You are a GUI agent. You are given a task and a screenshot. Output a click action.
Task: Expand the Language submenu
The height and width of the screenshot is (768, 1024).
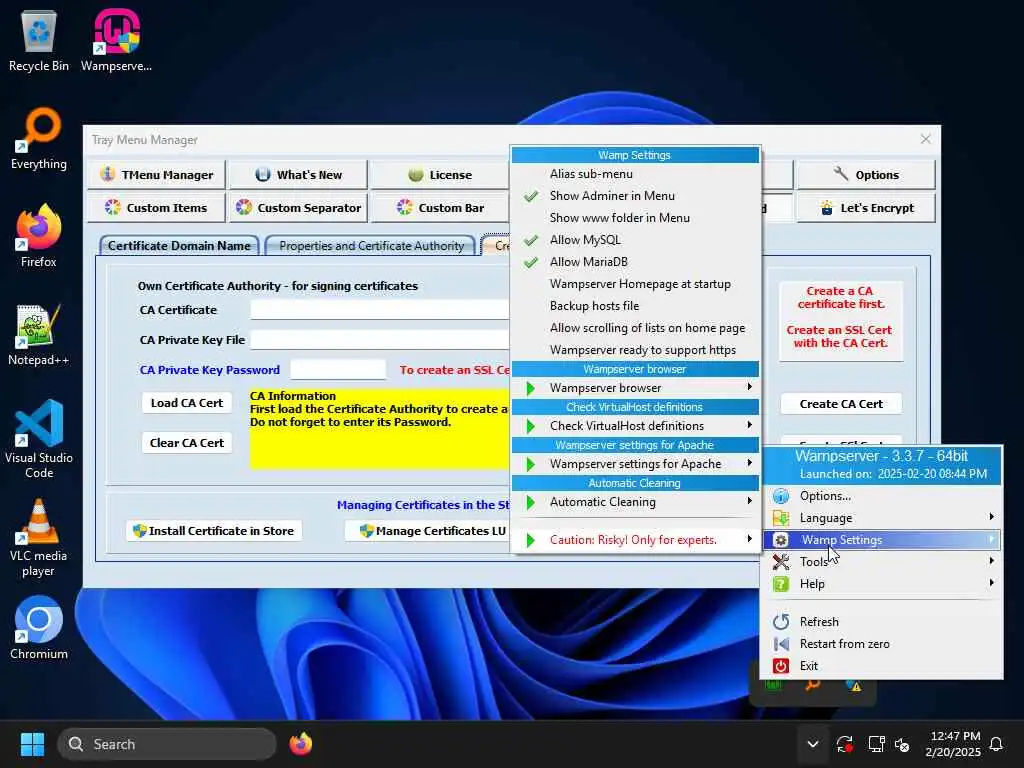(x=883, y=518)
